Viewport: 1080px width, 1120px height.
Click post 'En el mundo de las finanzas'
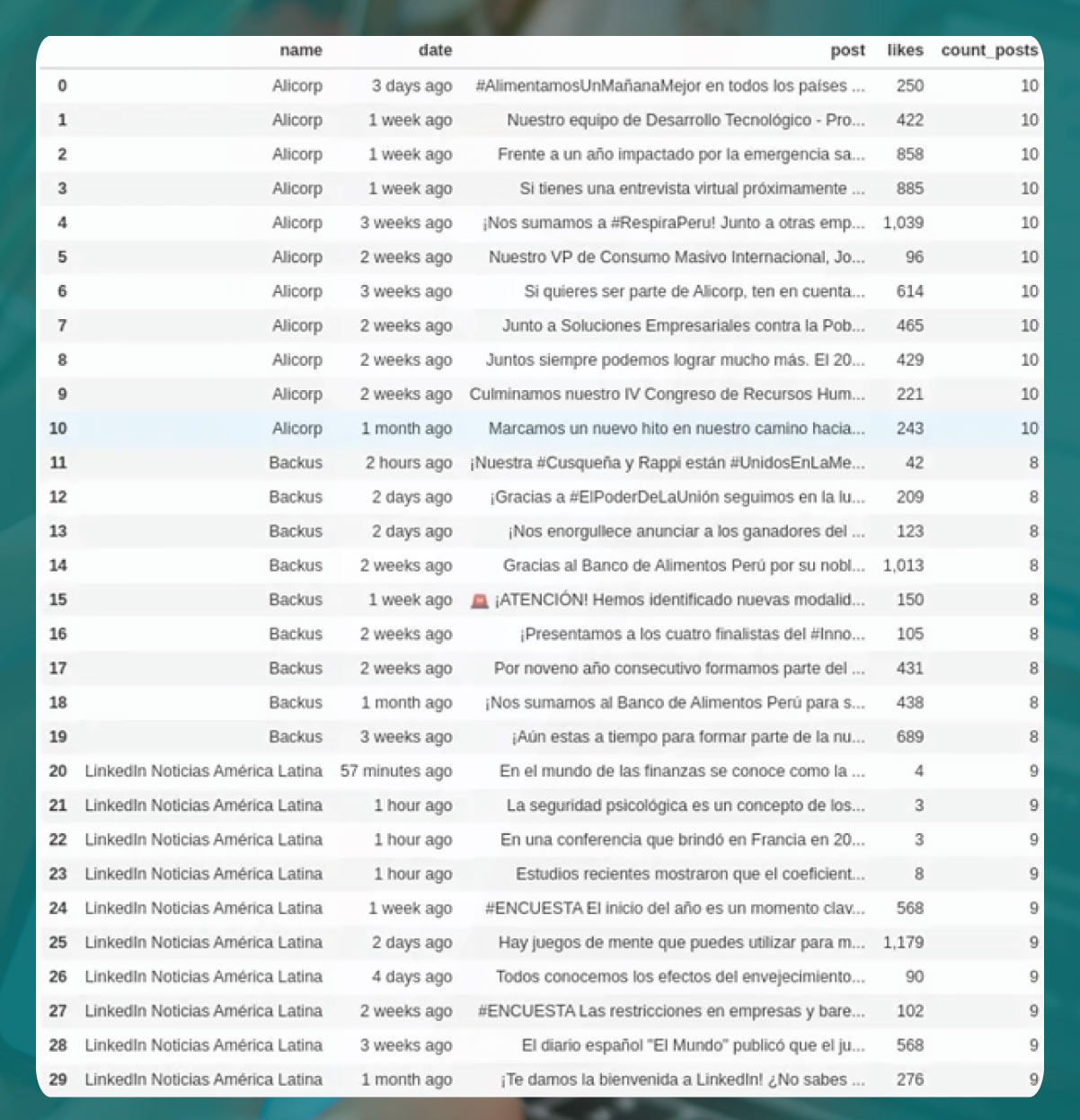click(x=682, y=770)
